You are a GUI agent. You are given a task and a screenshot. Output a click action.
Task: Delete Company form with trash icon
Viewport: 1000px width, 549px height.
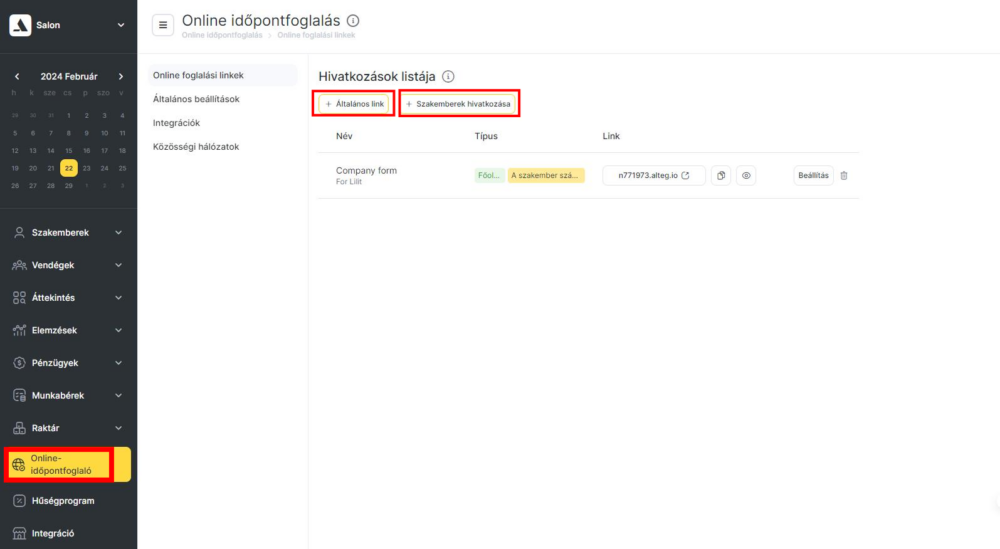pyautogui.click(x=844, y=175)
